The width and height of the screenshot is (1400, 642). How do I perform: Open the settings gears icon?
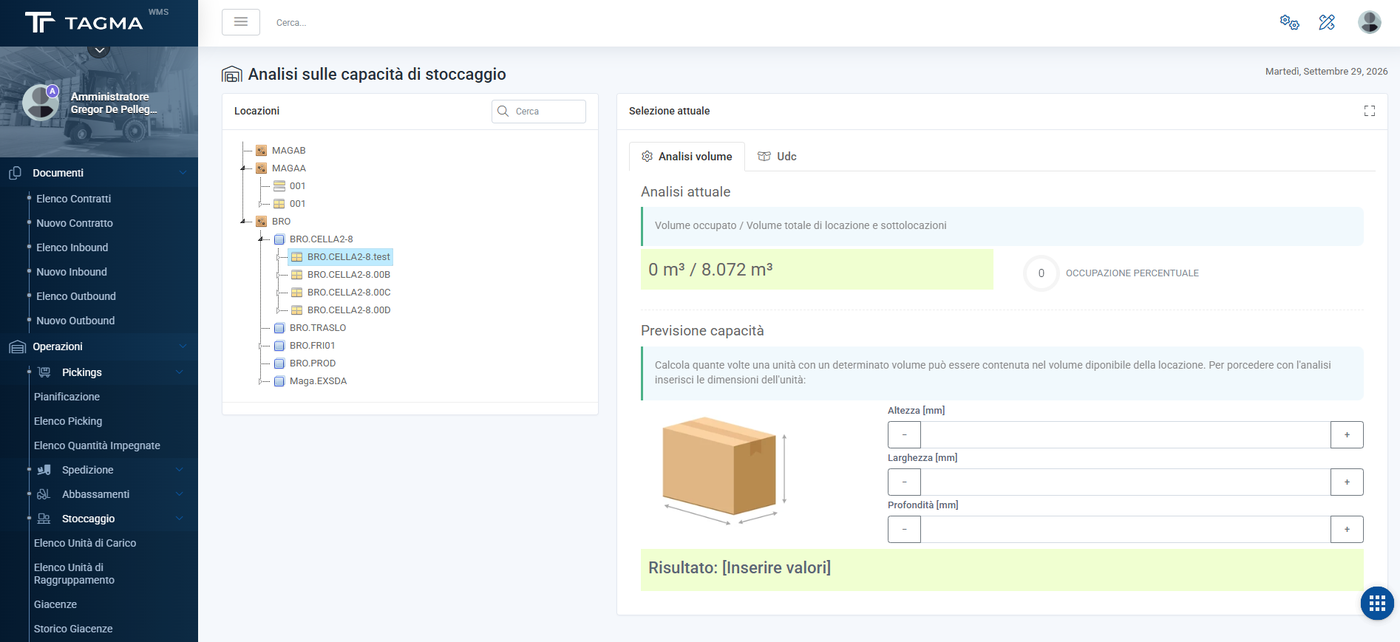[1289, 22]
